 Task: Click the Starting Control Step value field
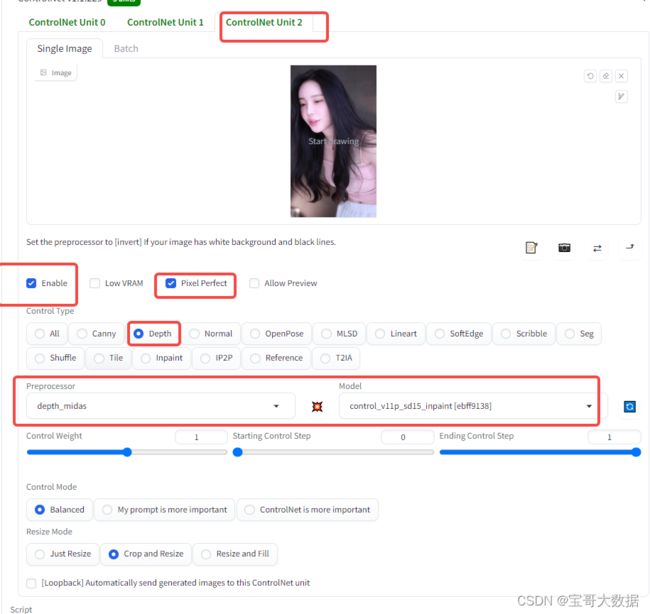click(407, 437)
